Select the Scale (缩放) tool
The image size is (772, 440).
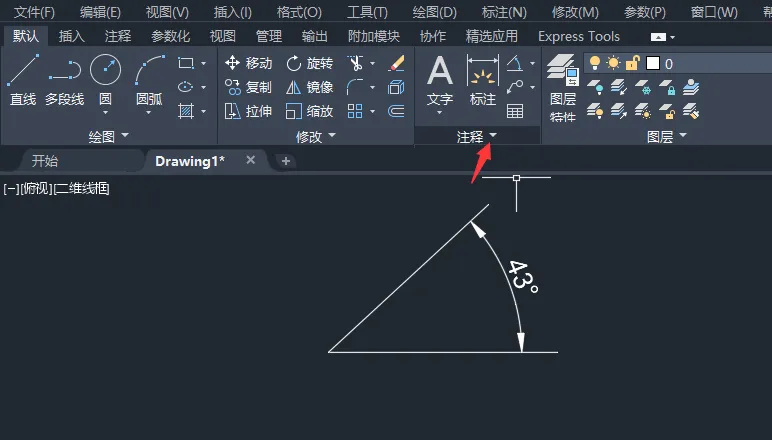point(310,111)
